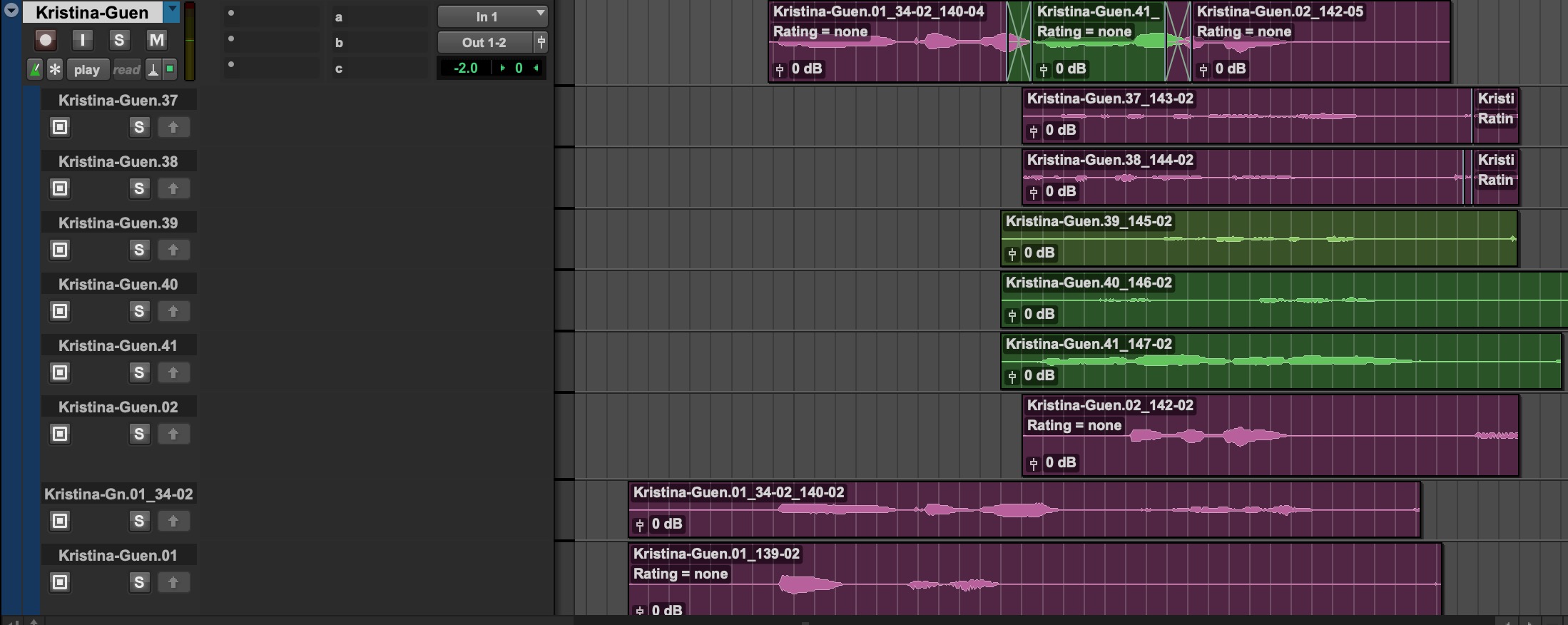
Task: Solo the Kristina-Guen.38 playlist lane
Action: coord(139,188)
